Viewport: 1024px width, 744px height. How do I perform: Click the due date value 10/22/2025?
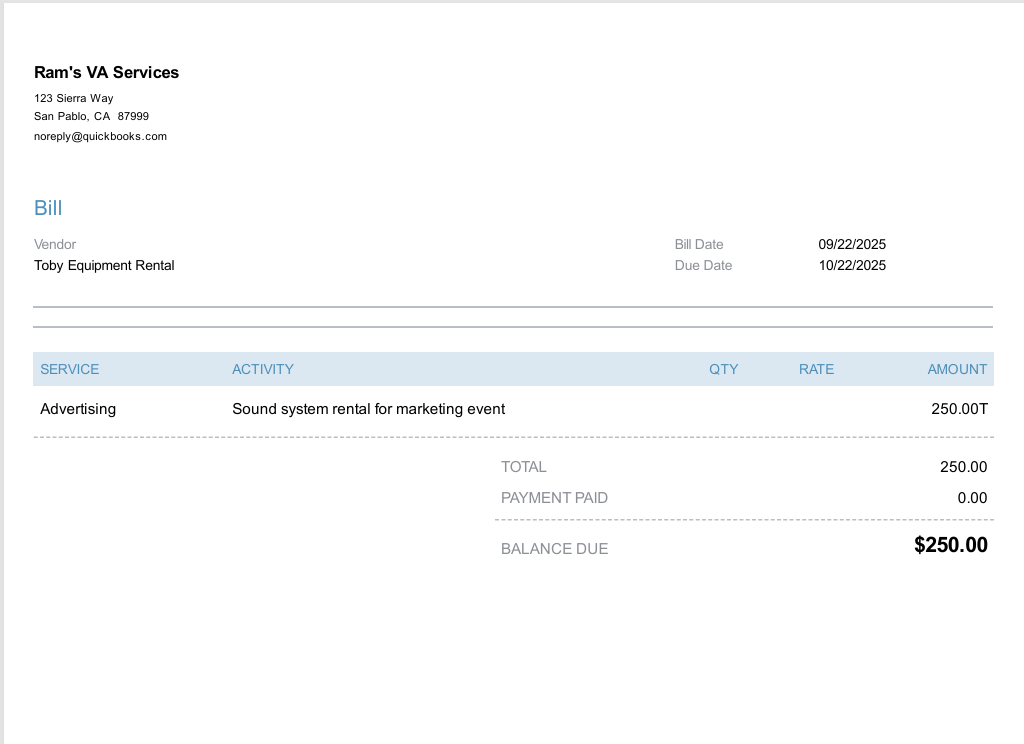click(852, 265)
